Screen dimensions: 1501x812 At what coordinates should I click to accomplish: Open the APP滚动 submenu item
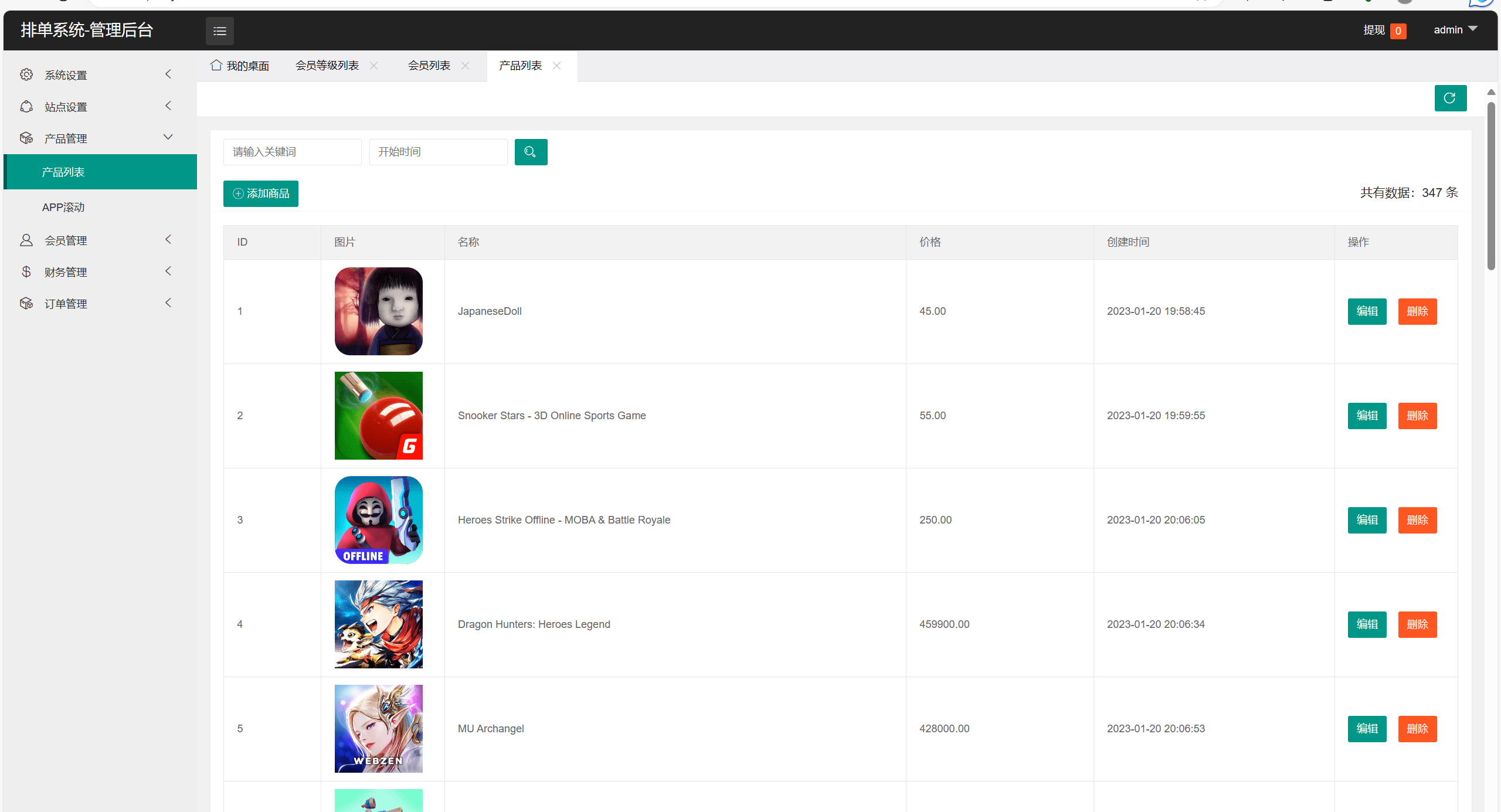pos(63,208)
